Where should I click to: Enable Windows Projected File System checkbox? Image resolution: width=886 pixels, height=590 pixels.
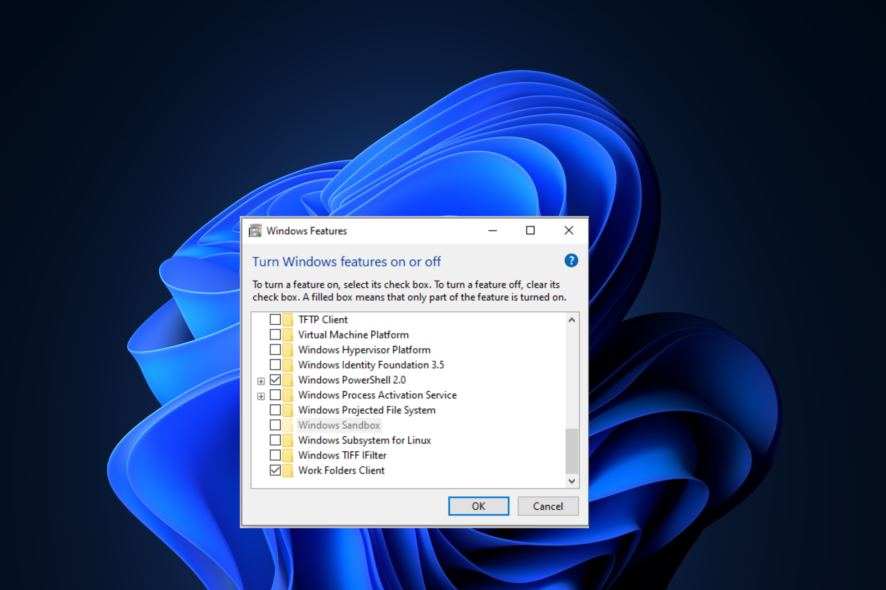pyautogui.click(x=275, y=410)
